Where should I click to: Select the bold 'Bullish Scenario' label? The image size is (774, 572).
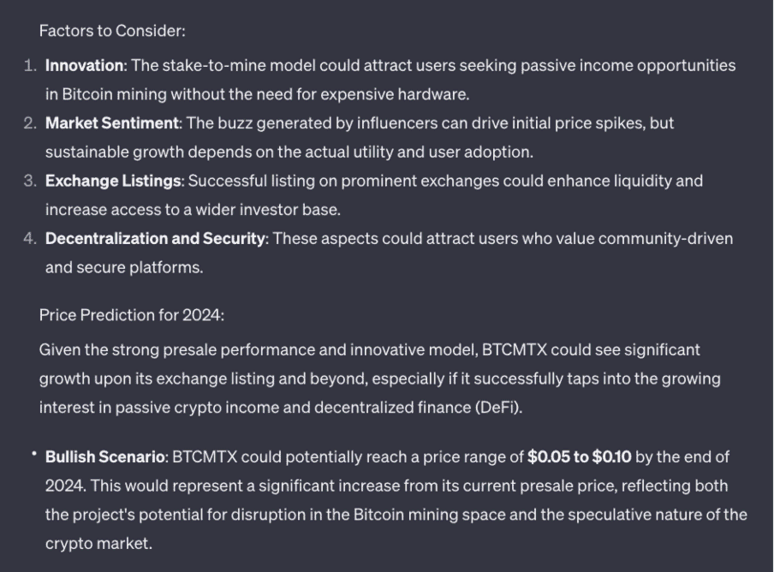(105, 457)
